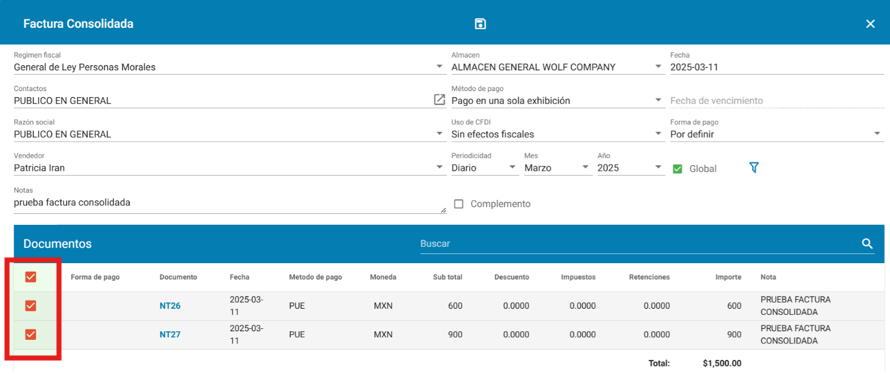
Task: Toggle the select-all documents header checkbox
Action: tap(31, 277)
